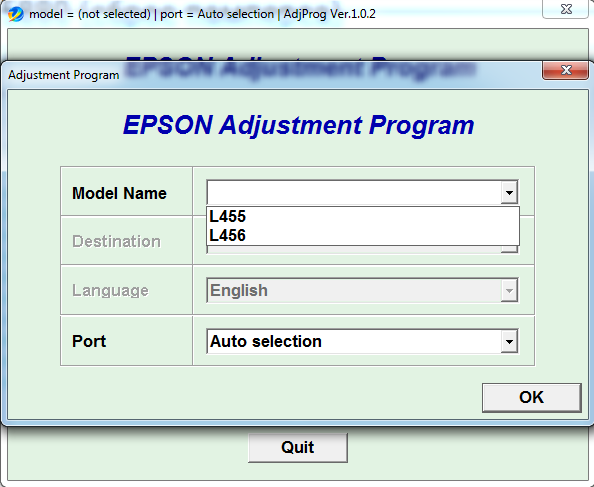Image resolution: width=594 pixels, height=487 pixels.
Task: Click the Quit button
Action: coord(298,448)
